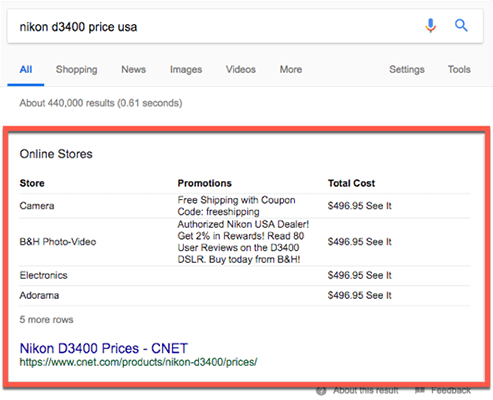Expand the 5 more rows link
This screenshot has height=400, width=493.
(x=46, y=320)
